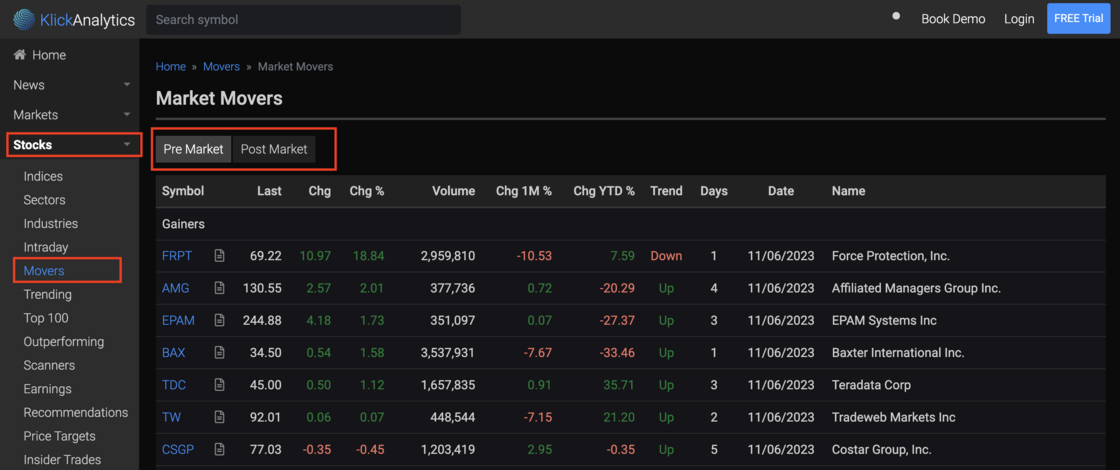
Task: Click the Book Demo link
Action: point(953,19)
